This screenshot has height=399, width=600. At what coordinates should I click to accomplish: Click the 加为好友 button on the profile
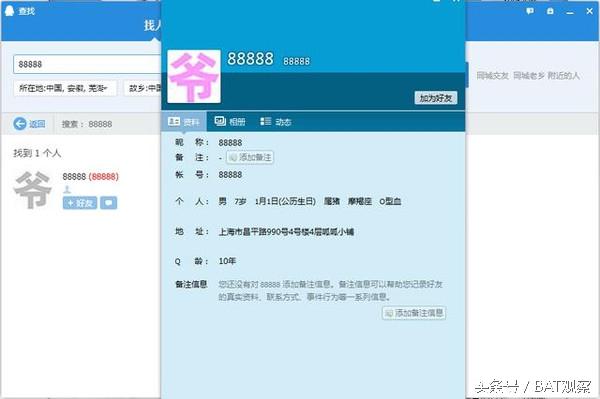tap(436, 98)
